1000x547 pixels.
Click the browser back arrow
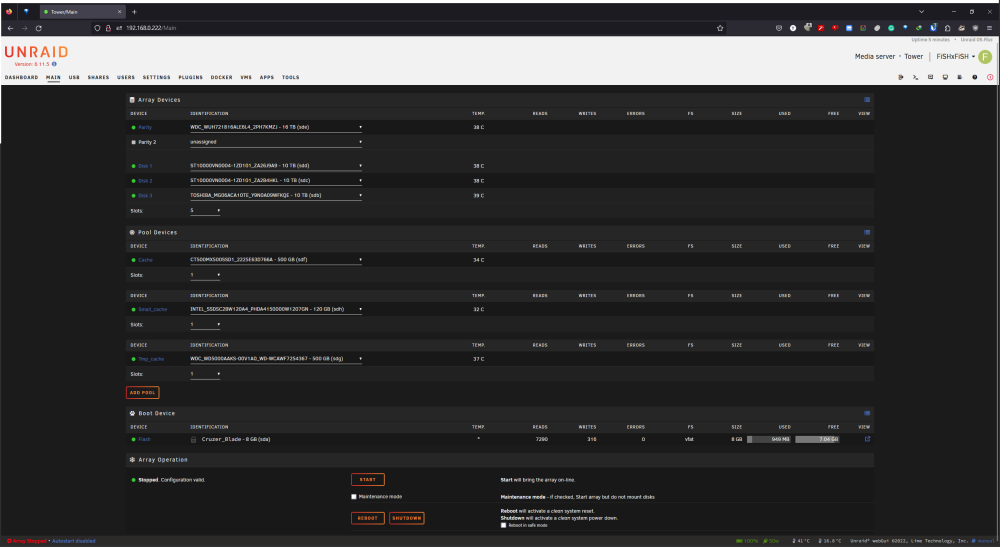point(10,28)
